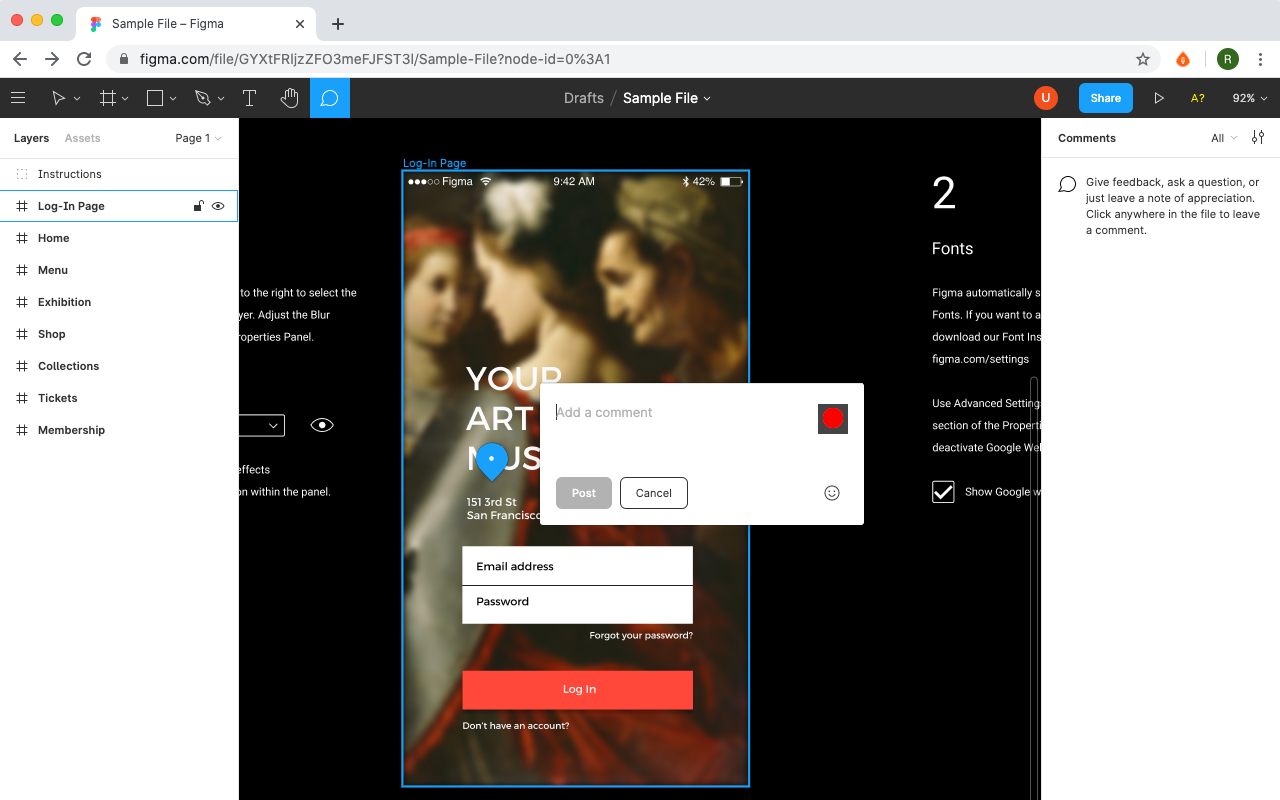The height and width of the screenshot is (800, 1280).
Task: Bookmark this page star icon
Action: [1143, 59]
